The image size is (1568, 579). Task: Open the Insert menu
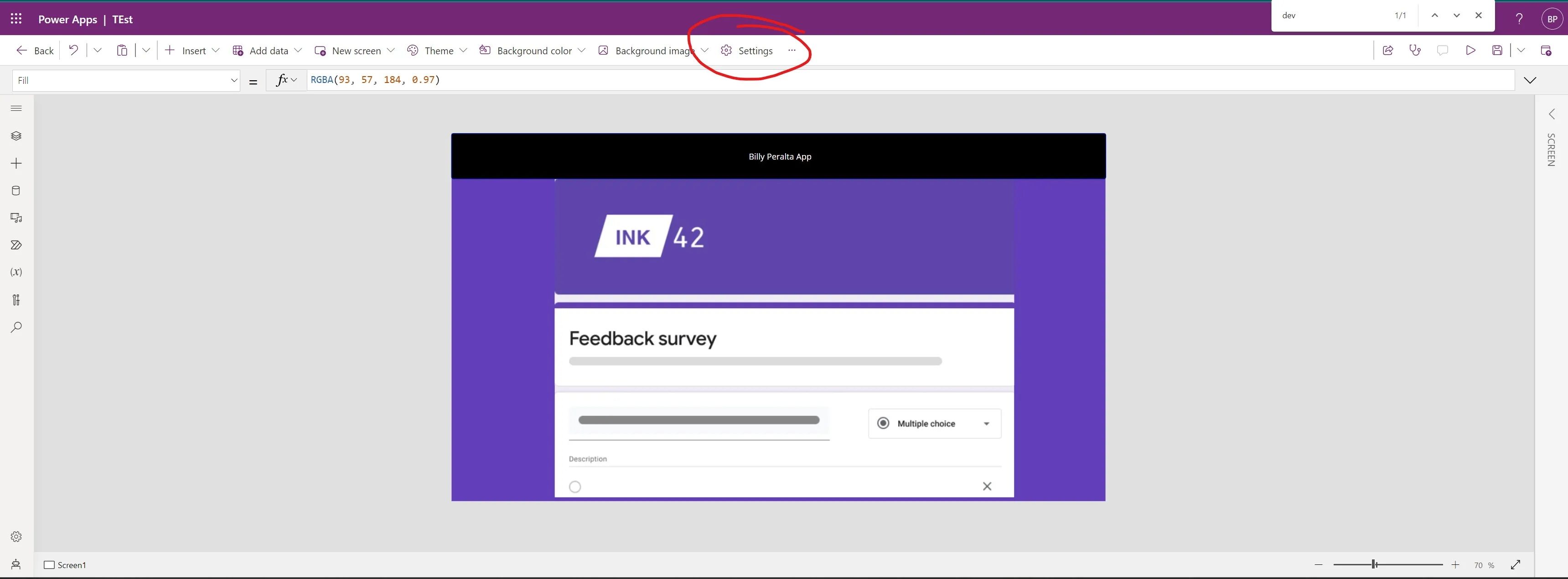pos(192,51)
